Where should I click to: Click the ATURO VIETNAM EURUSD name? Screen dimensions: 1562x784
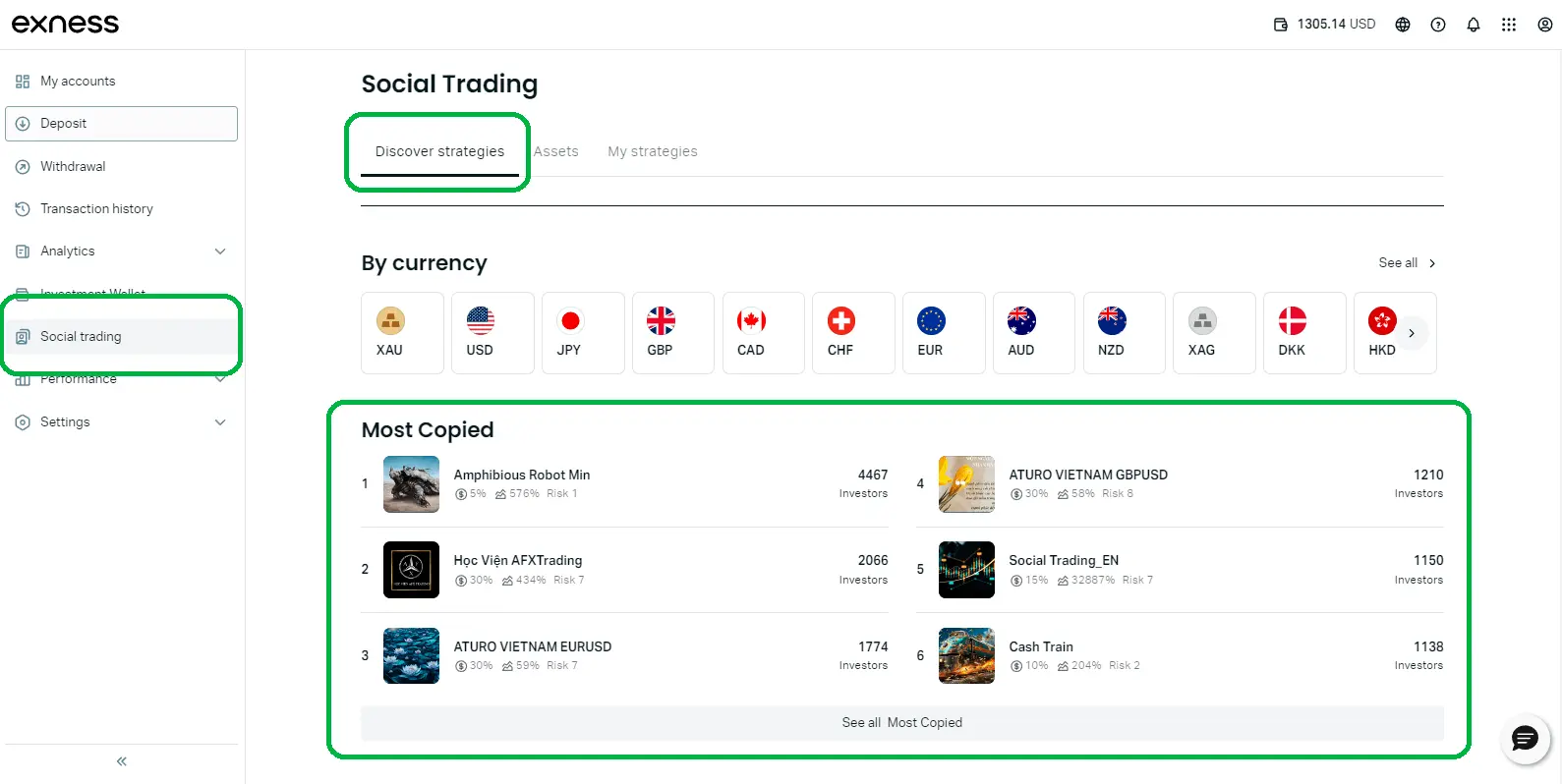533,647
